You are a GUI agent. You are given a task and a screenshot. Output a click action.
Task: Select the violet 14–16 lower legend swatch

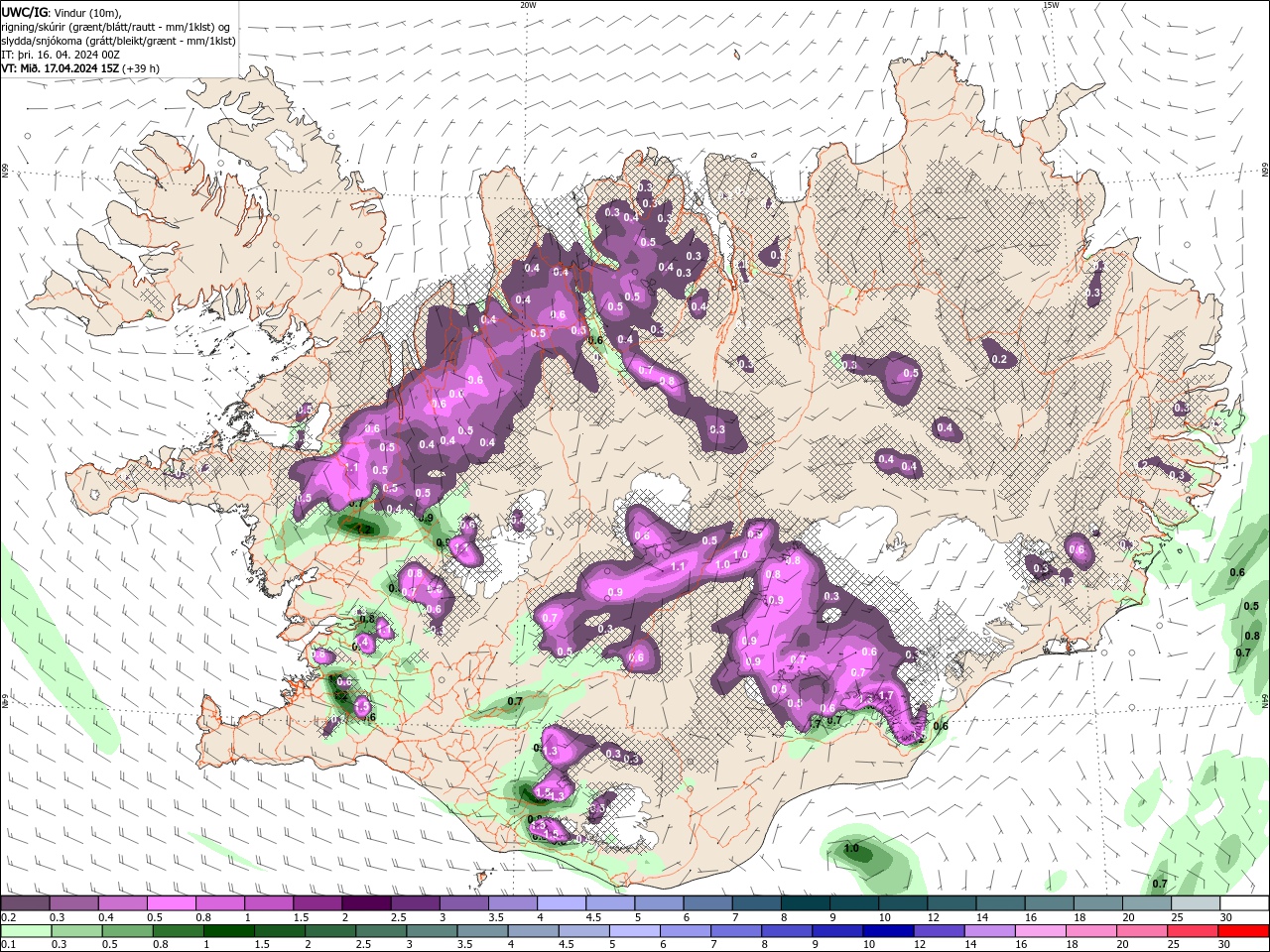[988, 931]
